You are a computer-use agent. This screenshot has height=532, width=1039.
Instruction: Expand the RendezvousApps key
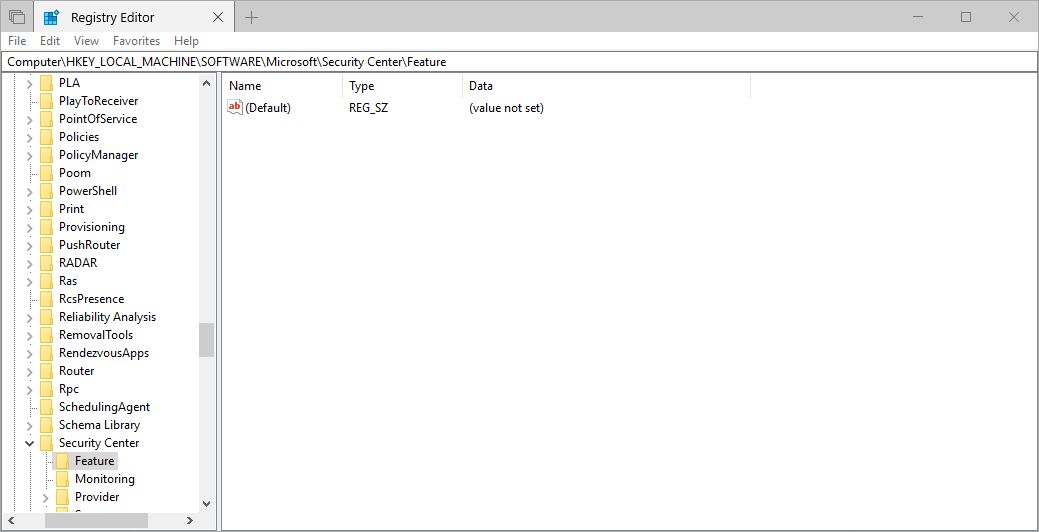(x=29, y=353)
